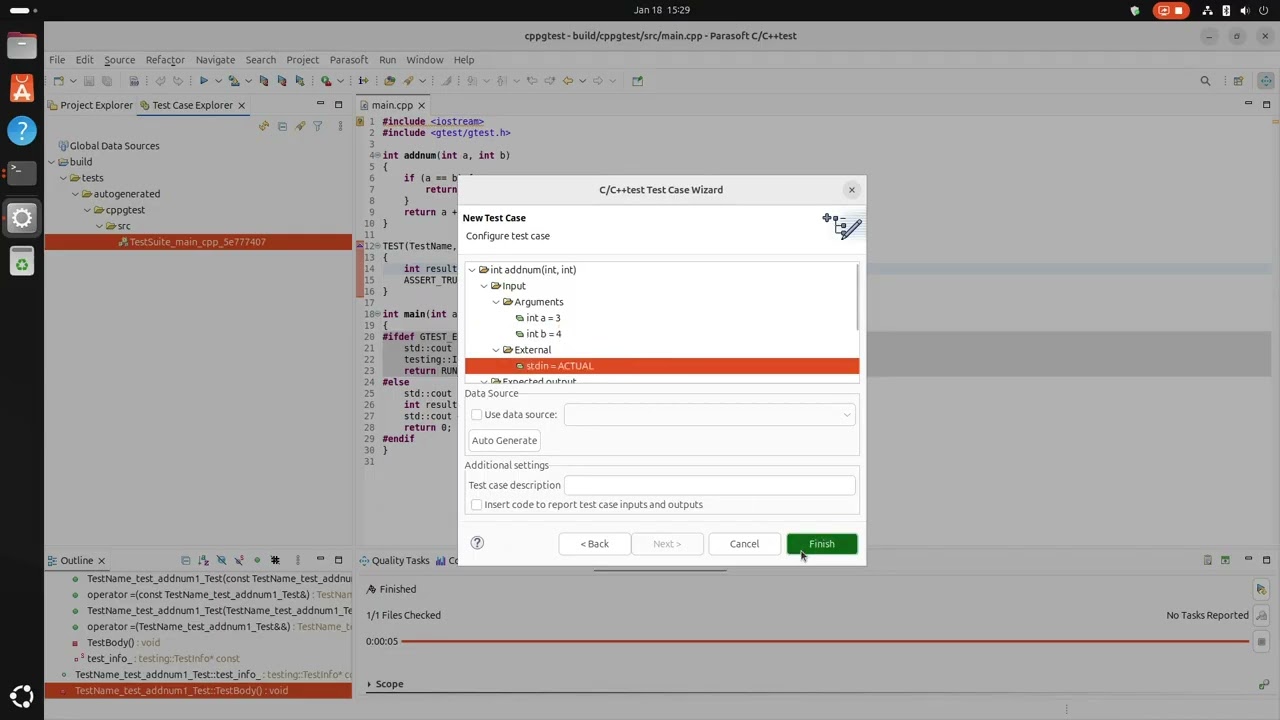The height and width of the screenshot is (720, 1280).
Task: Click the rocket launch toolbar icon
Action: pyautogui.click(x=409, y=81)
